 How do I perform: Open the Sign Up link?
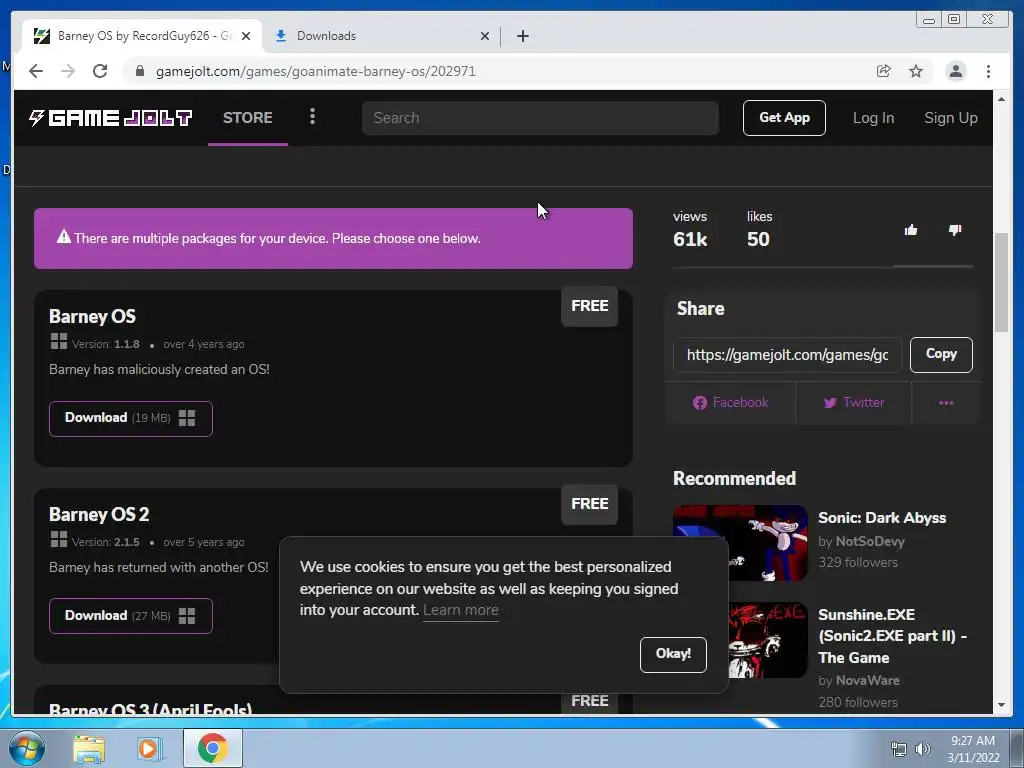click(950, 118)
